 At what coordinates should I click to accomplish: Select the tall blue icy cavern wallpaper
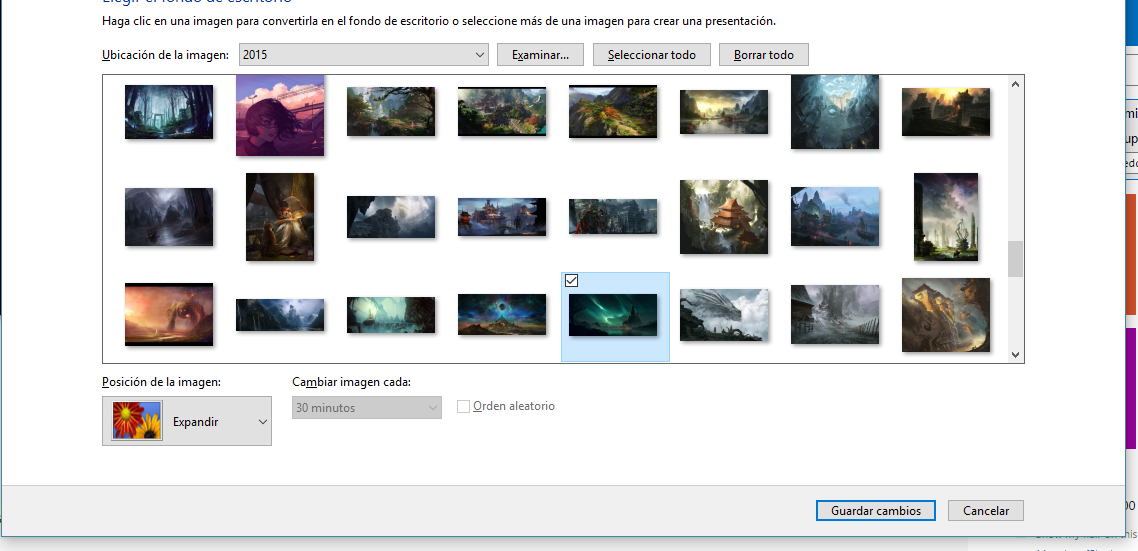pyautogui.click(x=835, y=112)
